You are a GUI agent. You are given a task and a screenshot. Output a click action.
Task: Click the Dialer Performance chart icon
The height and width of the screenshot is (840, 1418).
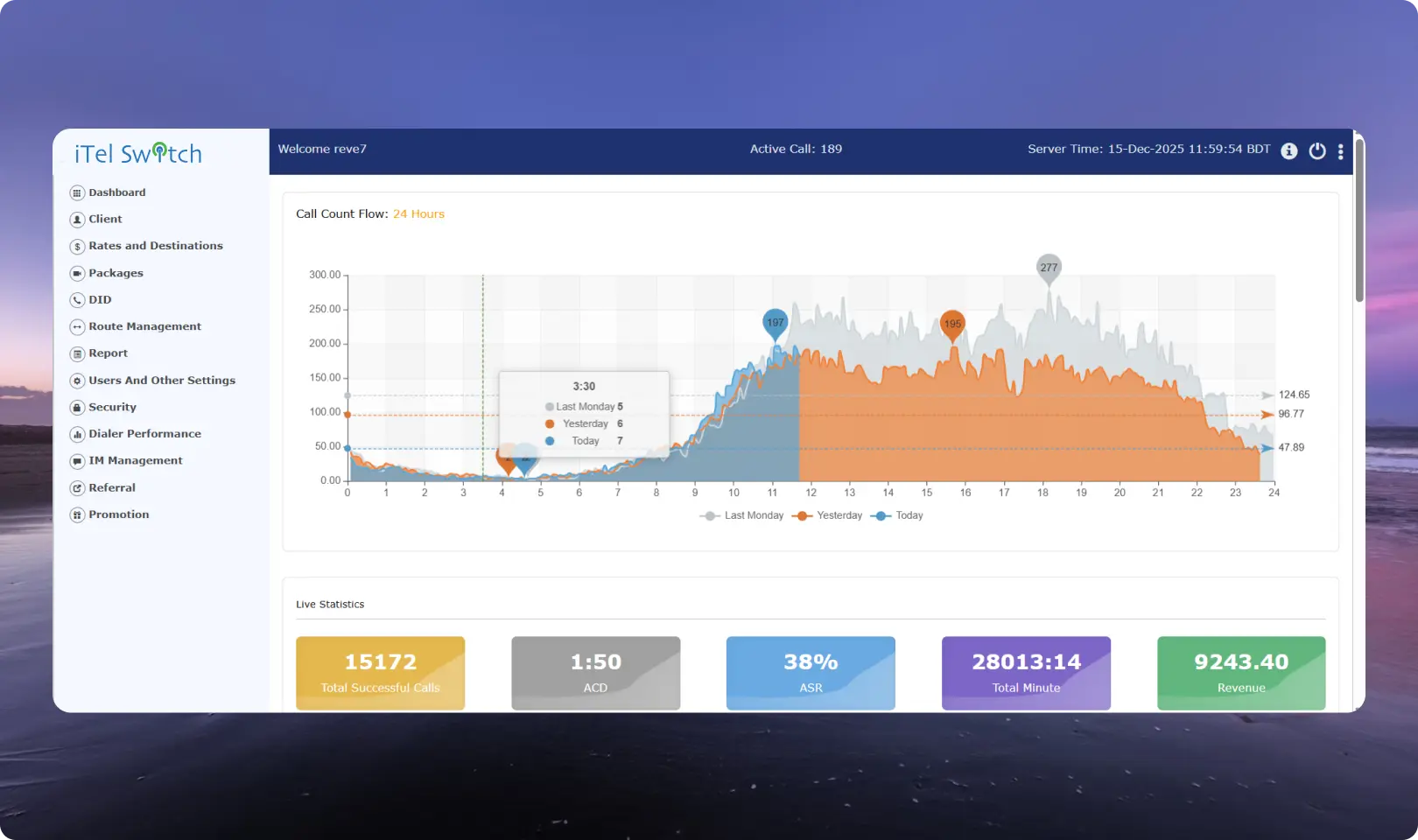pyautogui.click(x=77, y=434)
